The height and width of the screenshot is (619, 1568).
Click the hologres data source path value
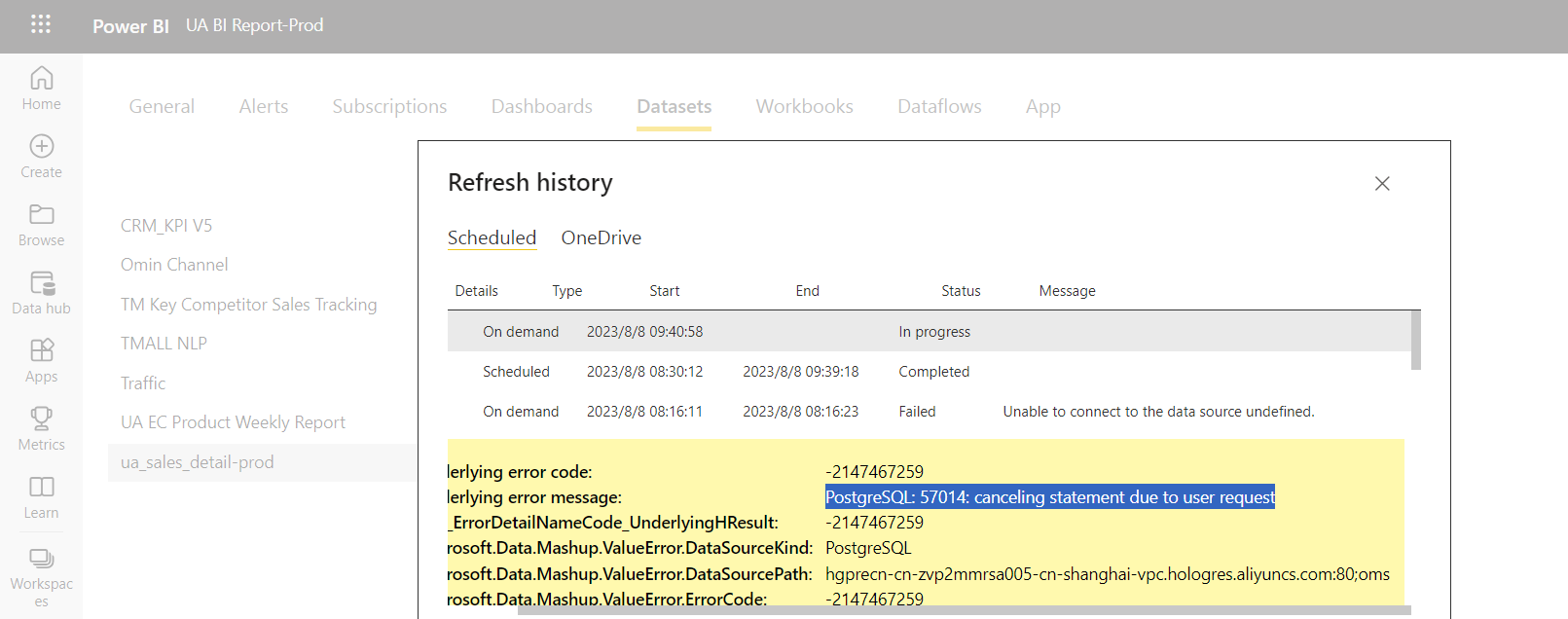[x=1108, y=574]
